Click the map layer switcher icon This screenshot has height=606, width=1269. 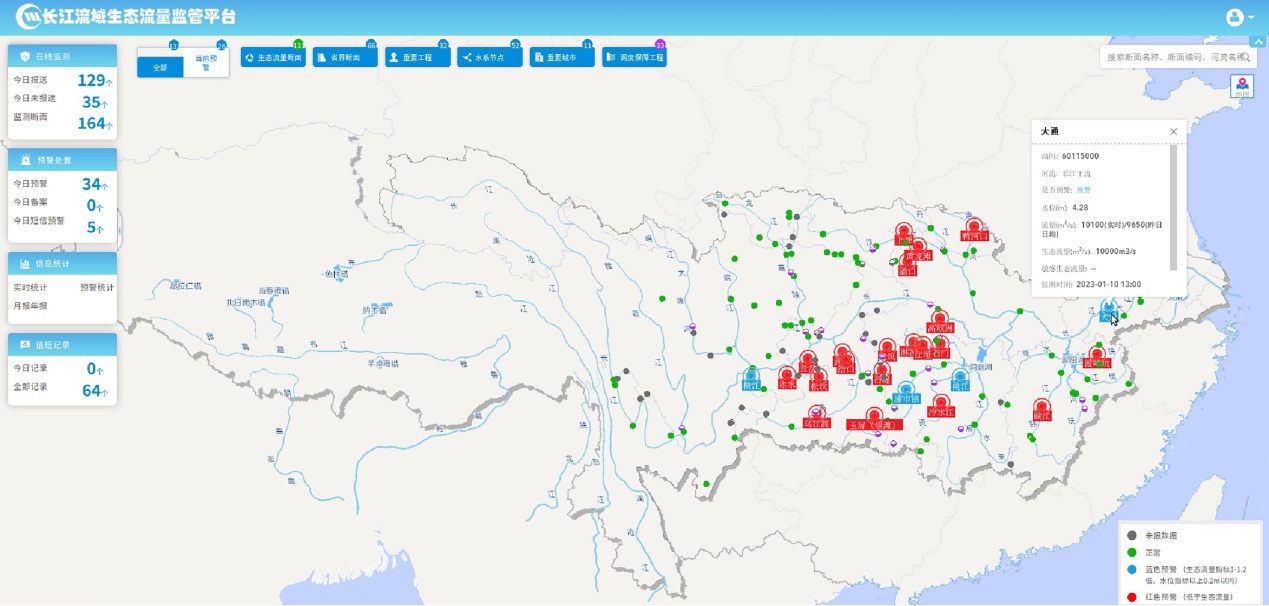[1242, 85]
